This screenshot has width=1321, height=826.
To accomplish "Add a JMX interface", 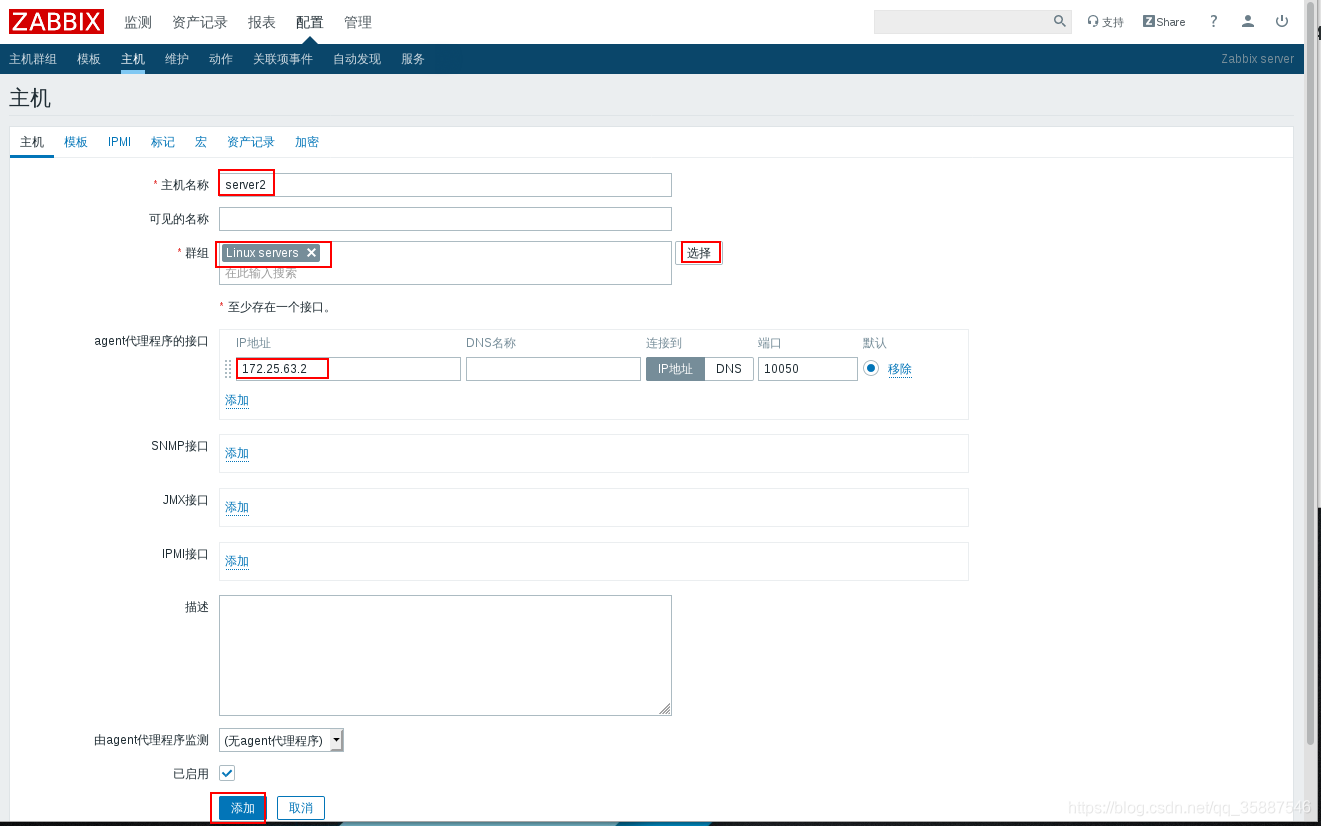I will (237, 507).
